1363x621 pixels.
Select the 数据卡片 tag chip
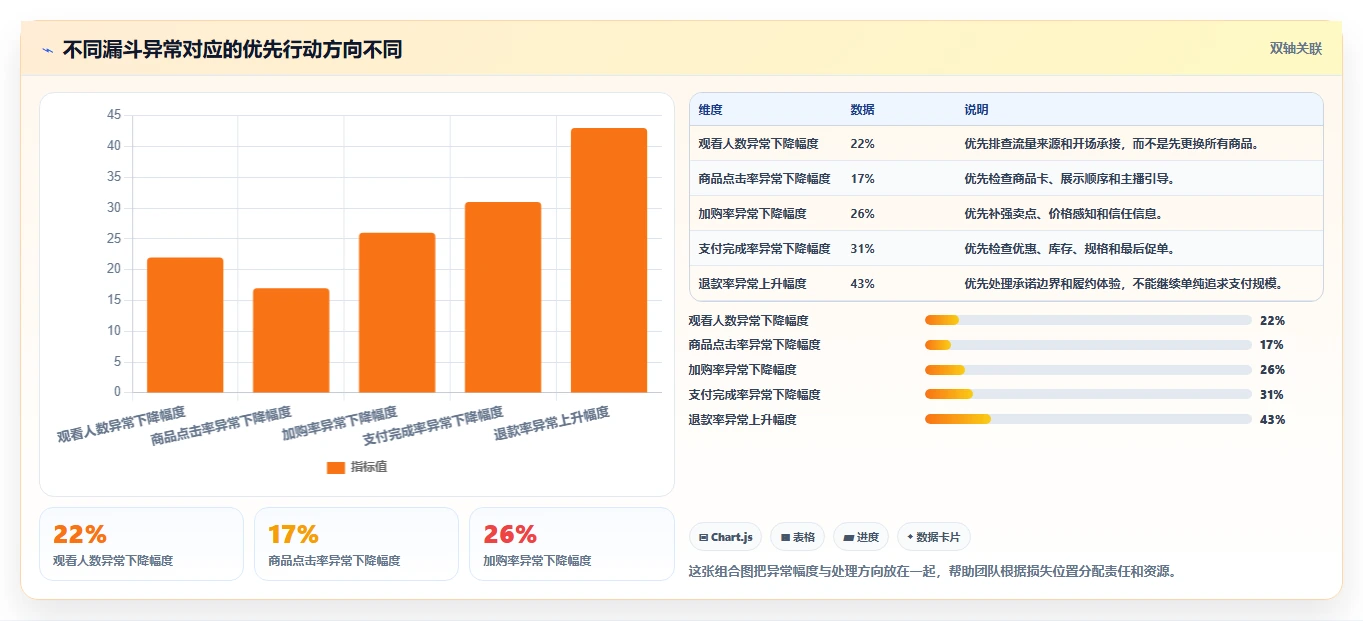934,537
